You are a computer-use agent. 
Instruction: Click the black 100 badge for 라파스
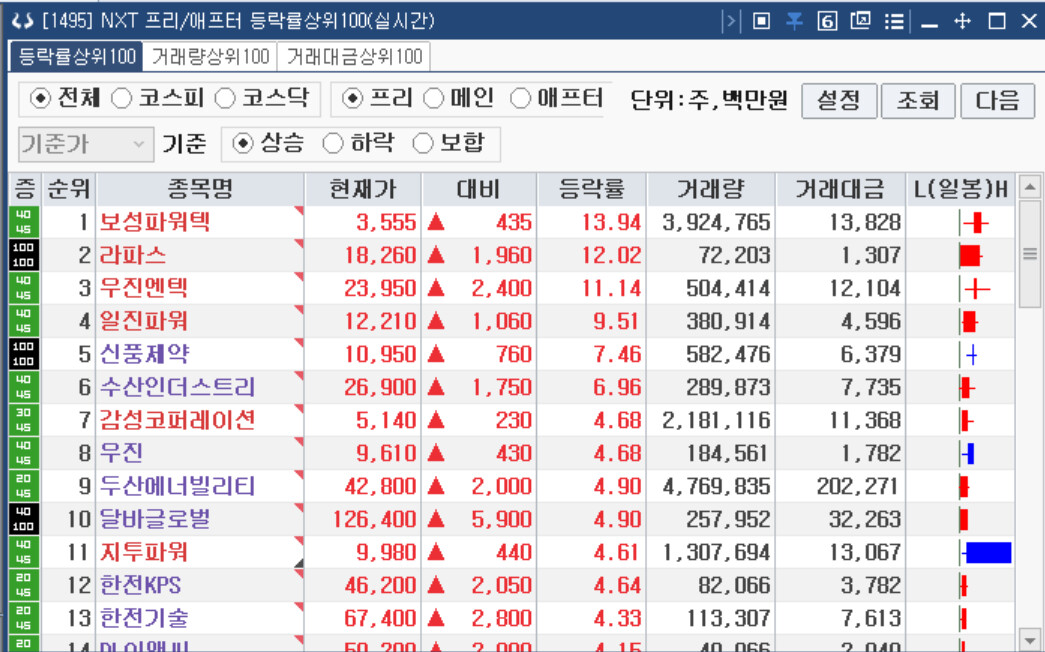pos(23,255)
